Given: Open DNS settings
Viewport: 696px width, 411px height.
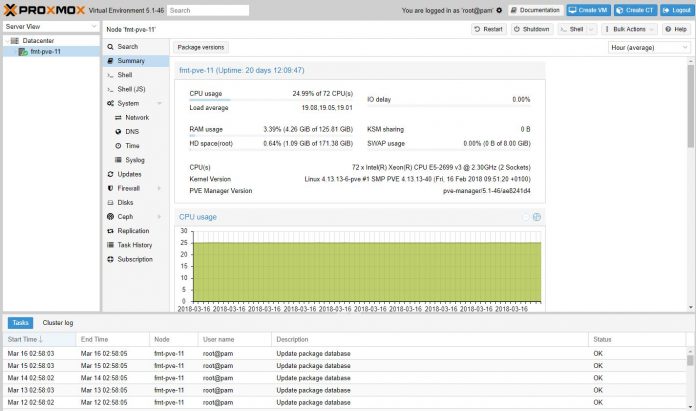Looking at the screenshot, I should 135,132.
